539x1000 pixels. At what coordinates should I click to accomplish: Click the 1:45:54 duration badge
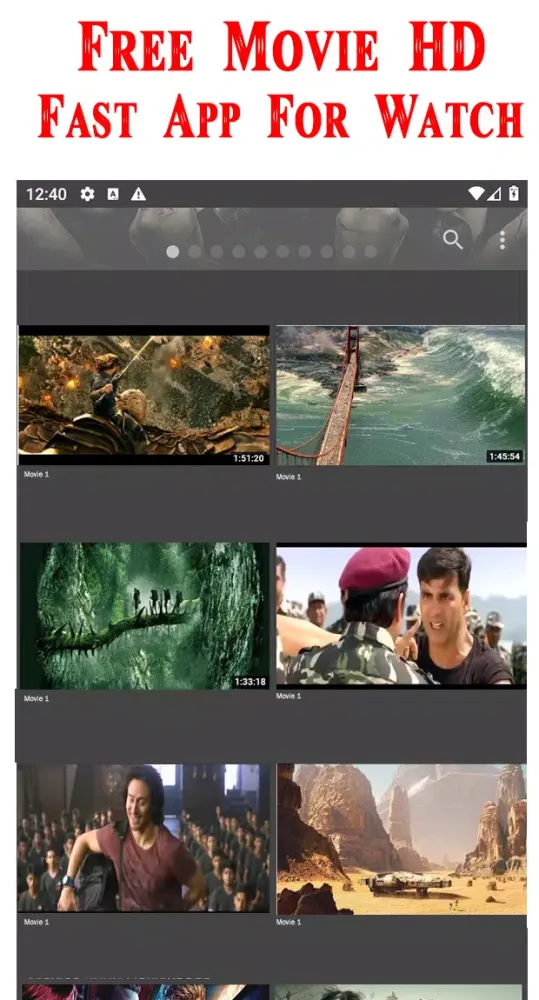[504, 457]
